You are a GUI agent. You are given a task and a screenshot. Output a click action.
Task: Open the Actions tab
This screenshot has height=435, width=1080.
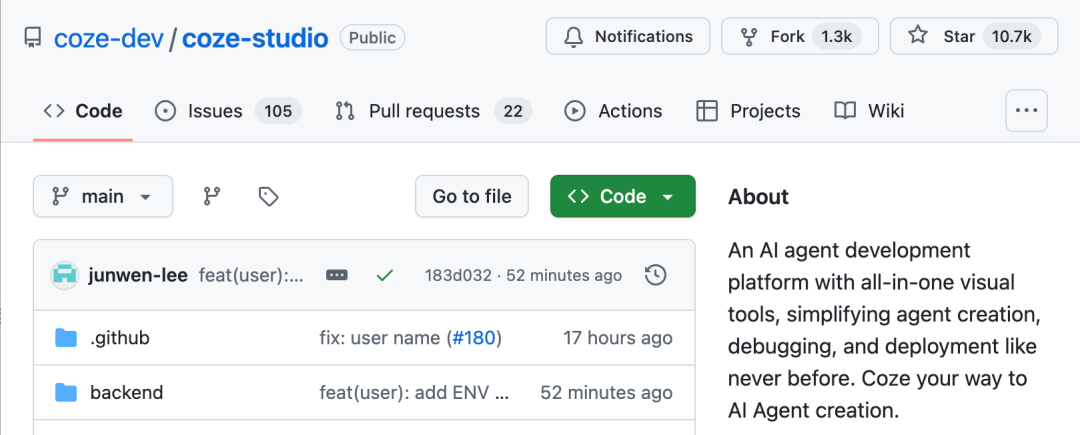pos(613,111)
